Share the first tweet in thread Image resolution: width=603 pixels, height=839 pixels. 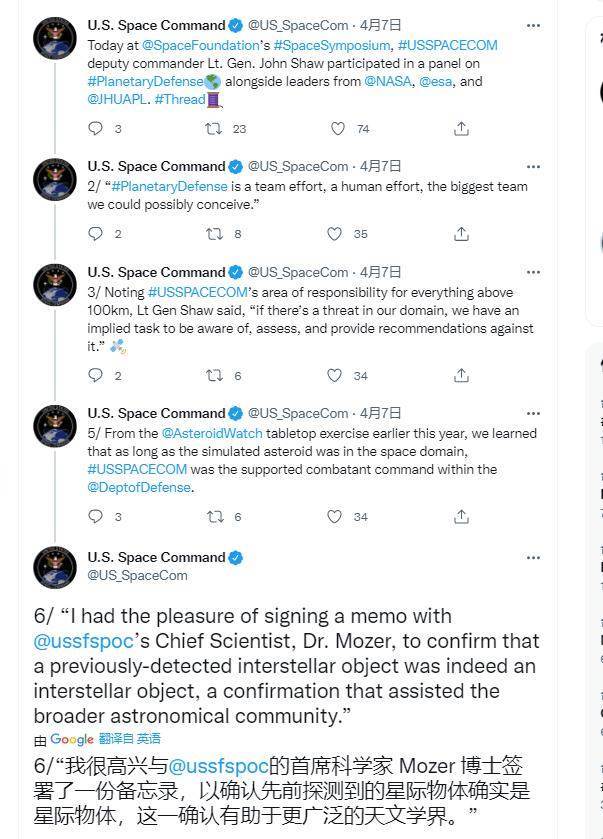pyautogui.click(x=461, y=128)
